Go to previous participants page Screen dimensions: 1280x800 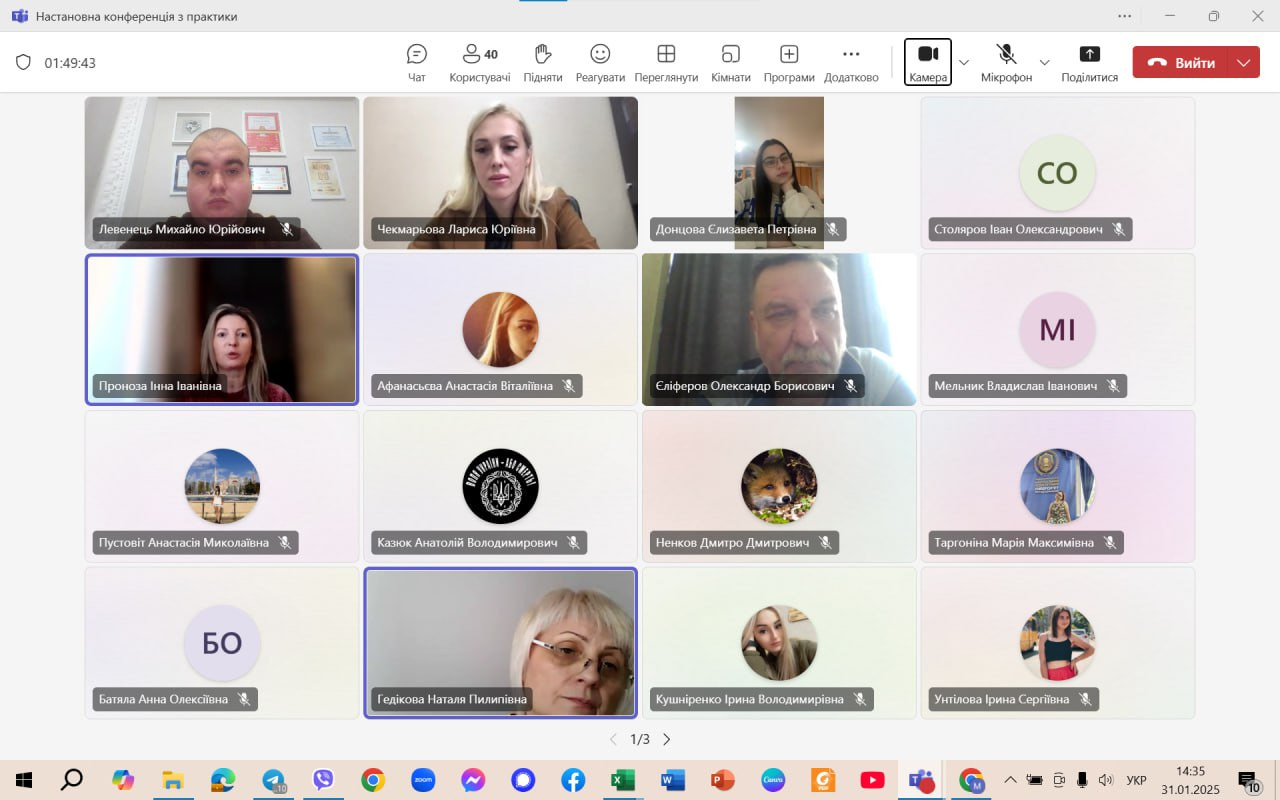614,740
